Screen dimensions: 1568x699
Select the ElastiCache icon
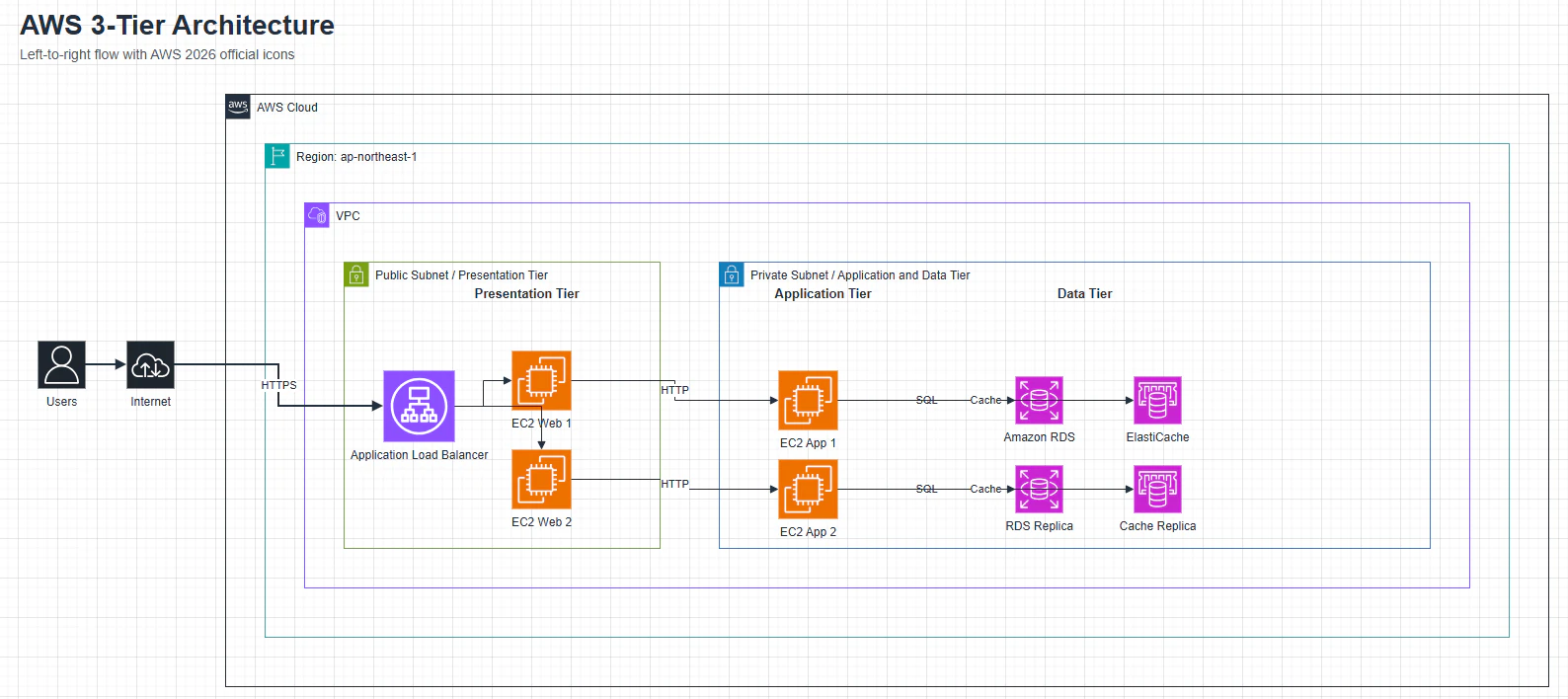click(1157, 400)
